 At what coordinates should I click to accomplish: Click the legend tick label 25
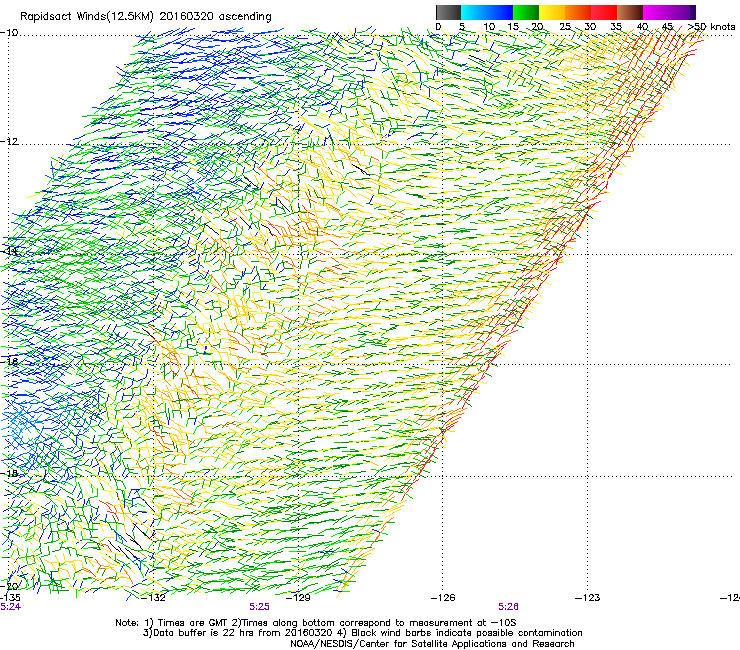565,27
